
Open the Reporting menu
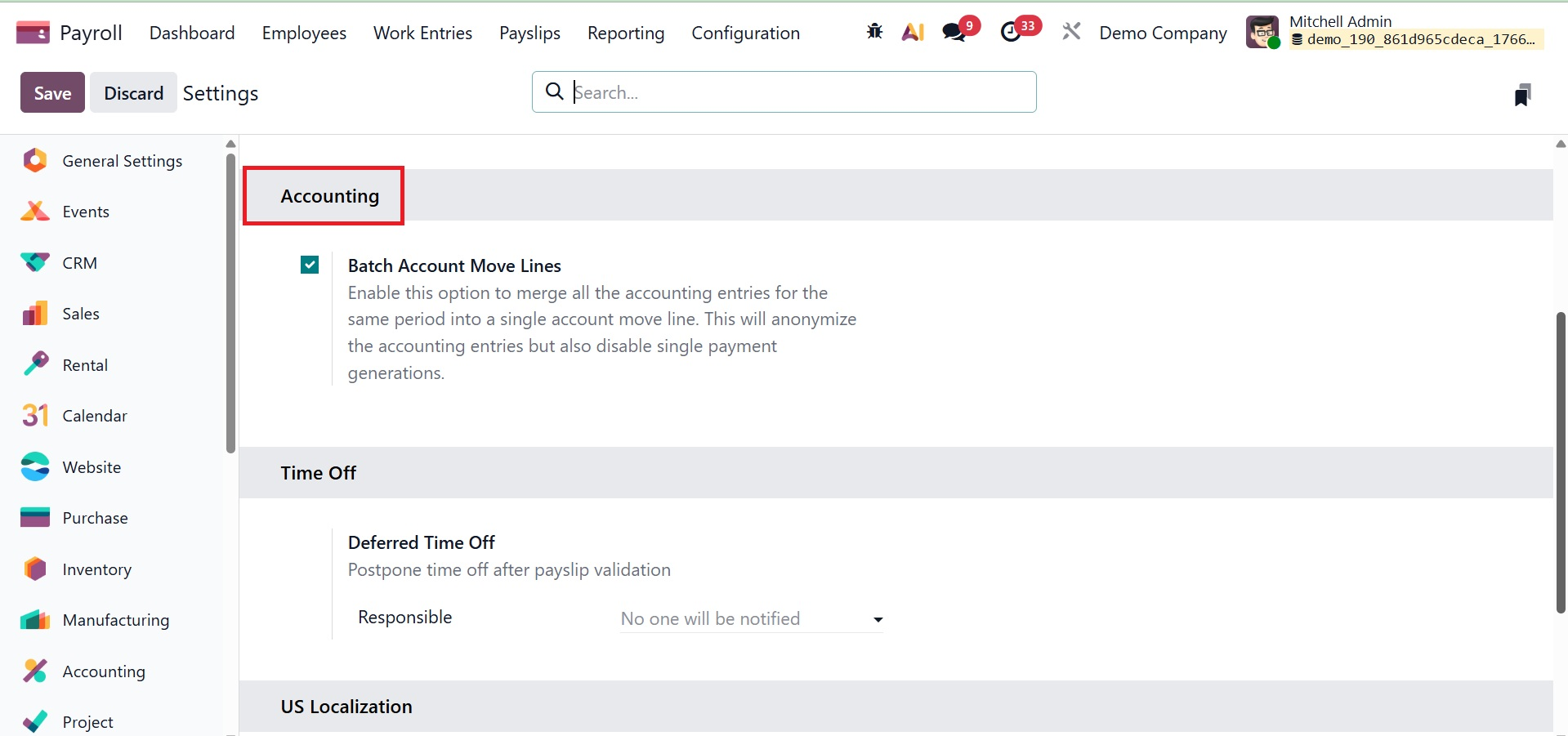(625, 33)
